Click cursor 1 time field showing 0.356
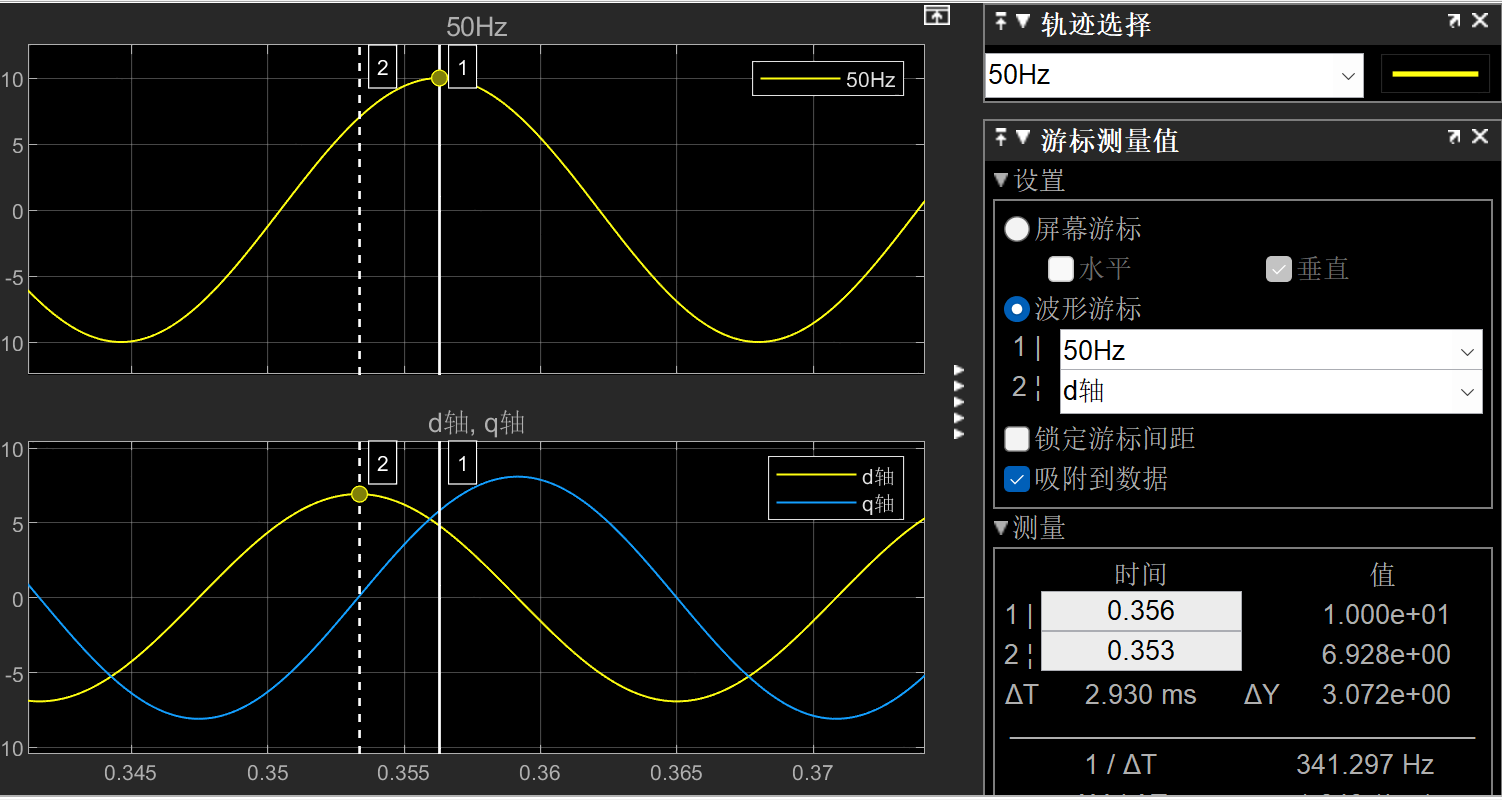Screen dimensions: 1502x800 tap(1141, 611)
